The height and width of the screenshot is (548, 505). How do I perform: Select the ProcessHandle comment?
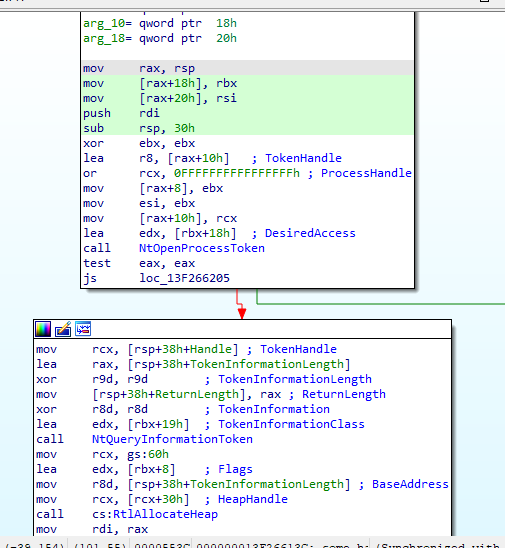[x=366, y=173]
